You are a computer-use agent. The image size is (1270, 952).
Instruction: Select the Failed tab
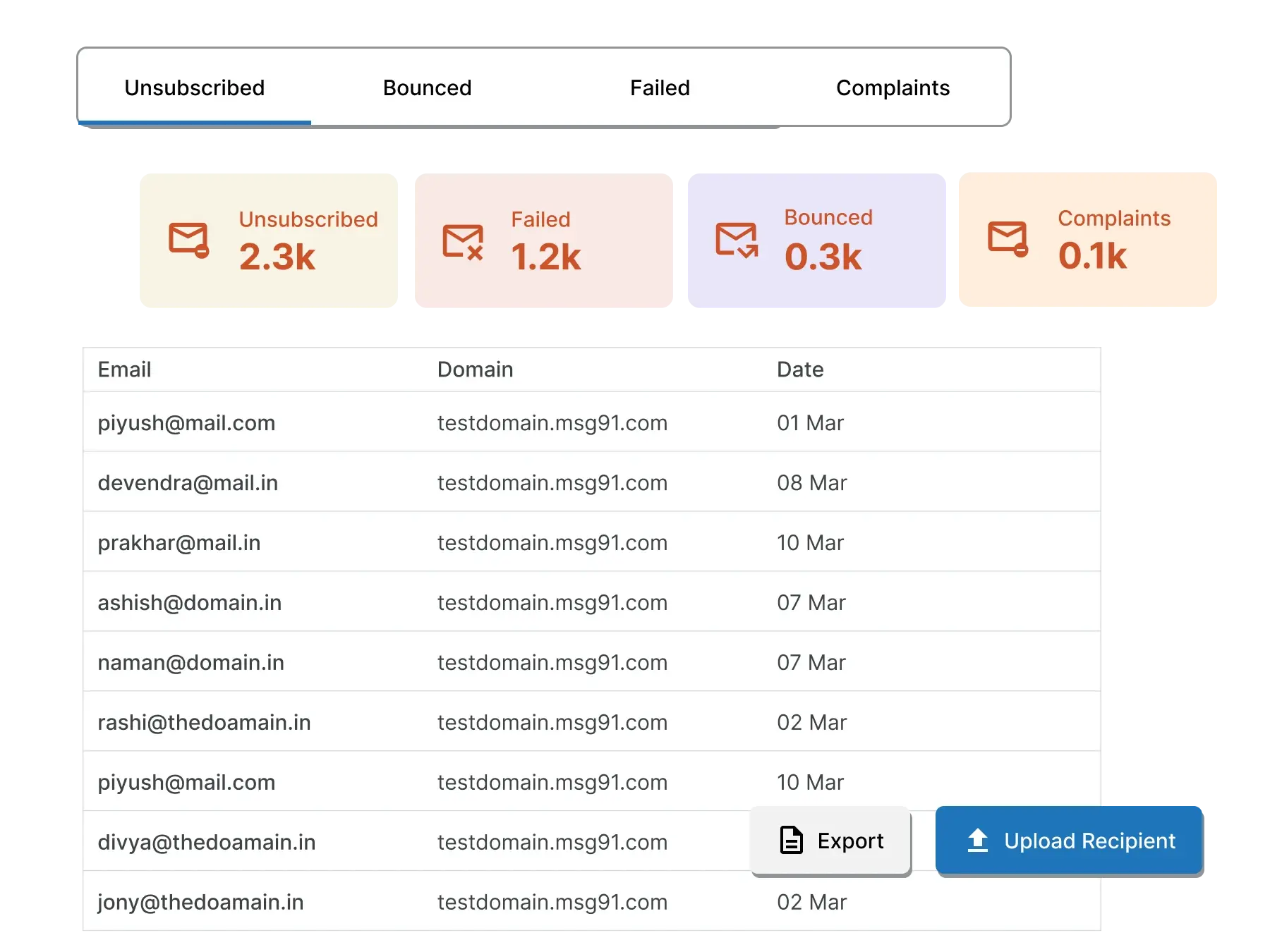(660, 88)
